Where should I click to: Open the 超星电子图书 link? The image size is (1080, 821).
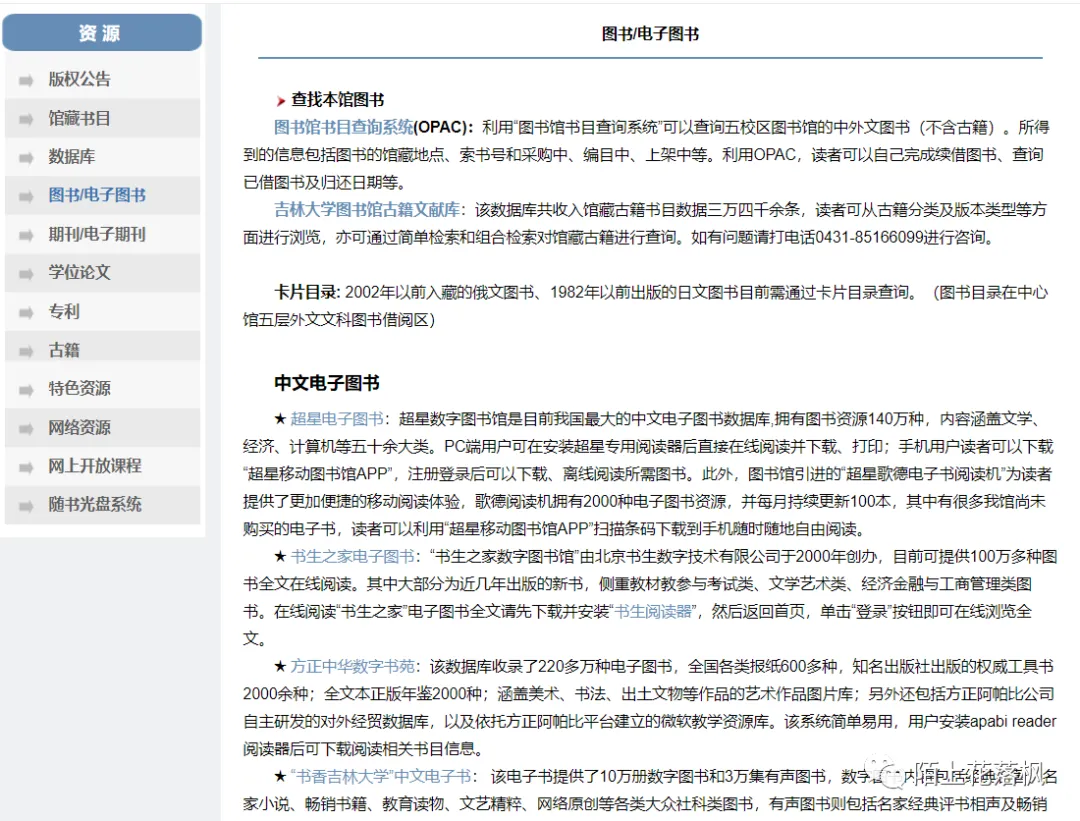[337, 419]
